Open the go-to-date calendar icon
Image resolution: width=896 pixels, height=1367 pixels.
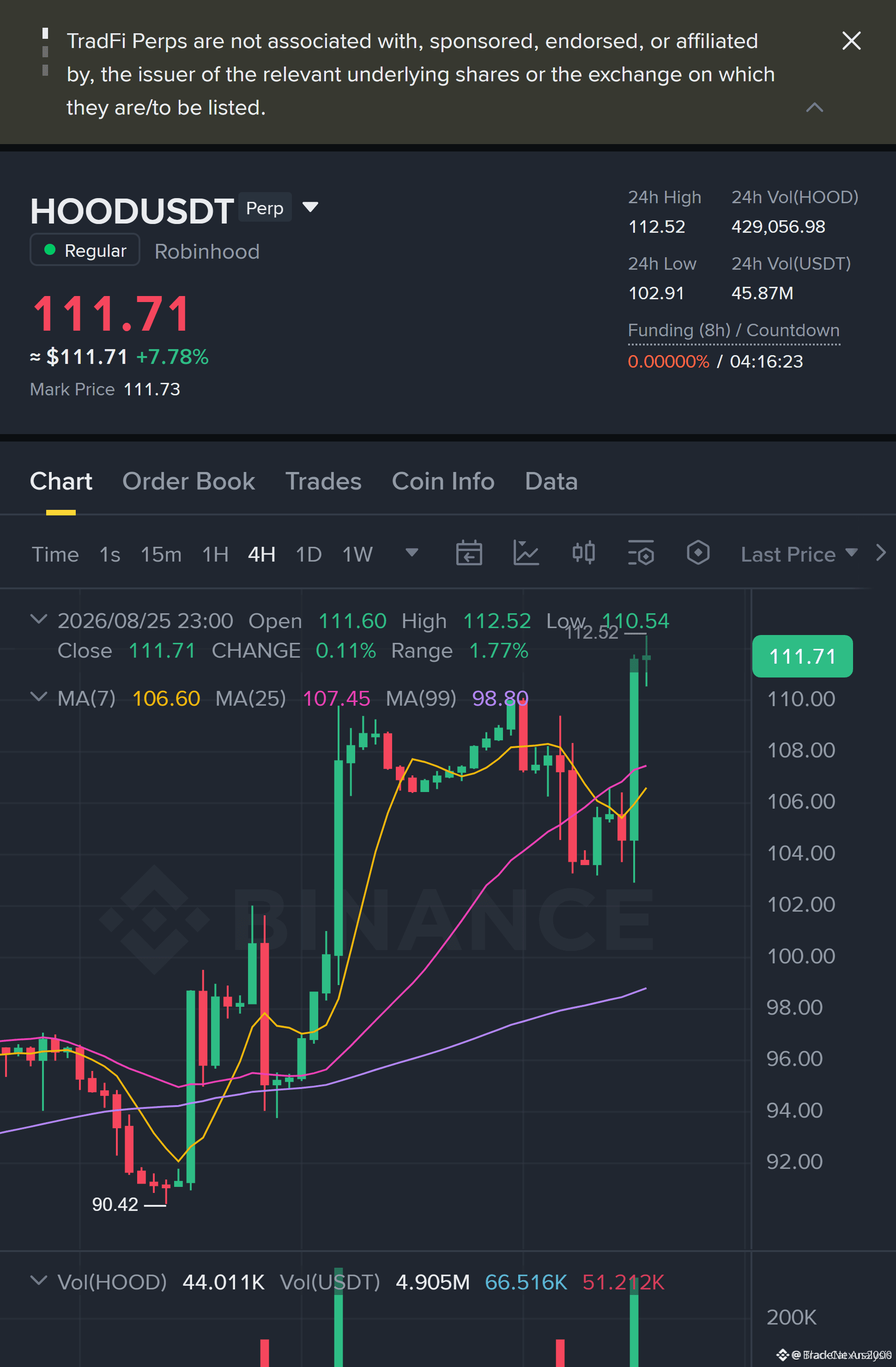pyautogui.click(x=469, y=553)
